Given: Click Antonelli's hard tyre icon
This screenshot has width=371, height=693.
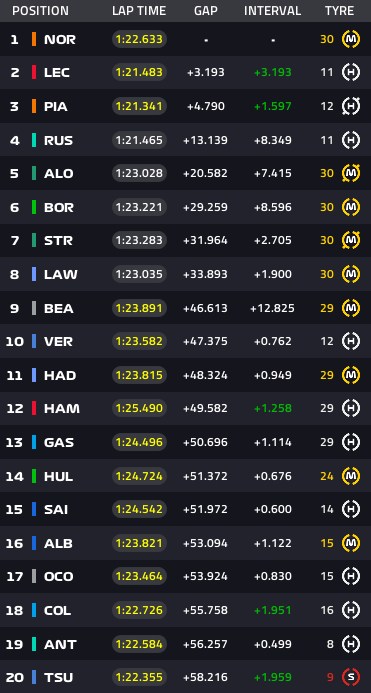Looking at the screenshot, I should pyautogui.click(x=351, y=644).
